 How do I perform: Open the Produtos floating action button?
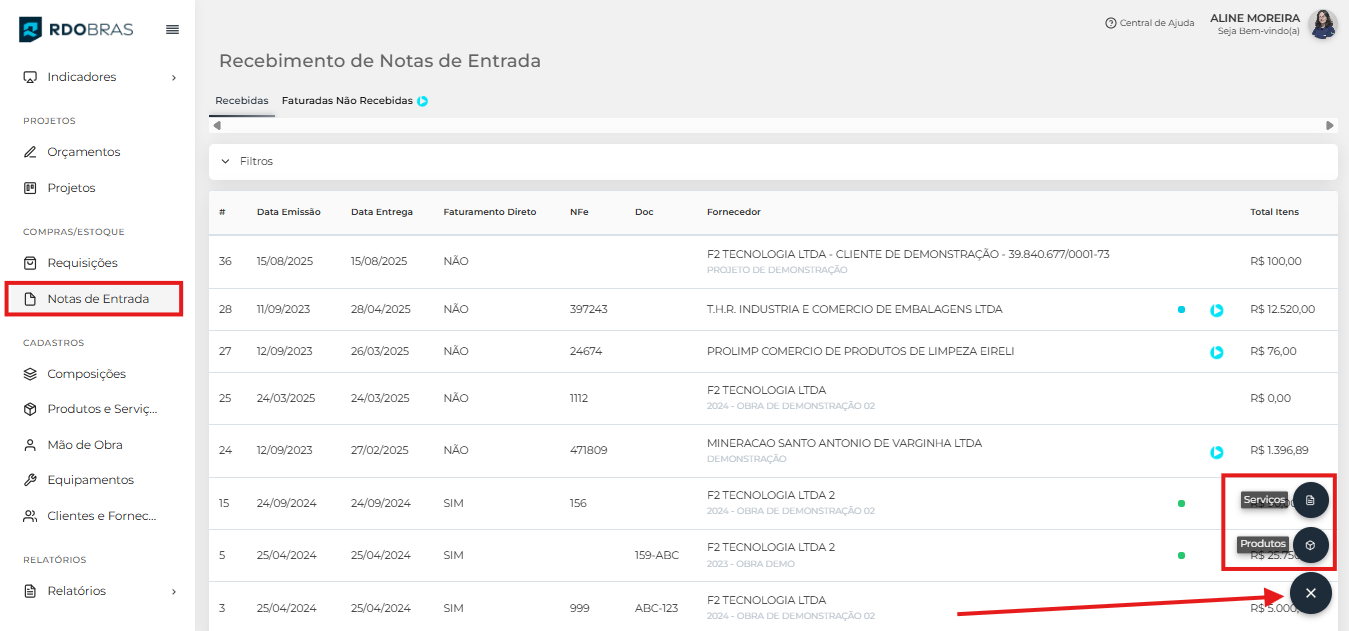tap(1310, 544)
